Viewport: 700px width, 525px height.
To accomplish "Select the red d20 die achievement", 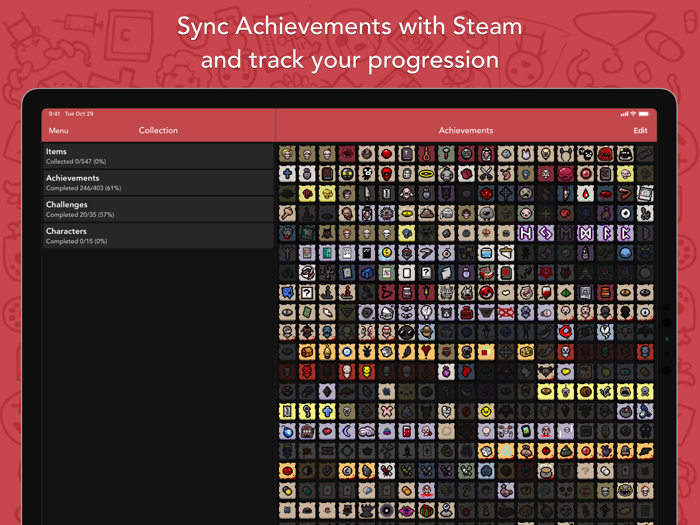I will pyautogui.click(x=486, y=194).
